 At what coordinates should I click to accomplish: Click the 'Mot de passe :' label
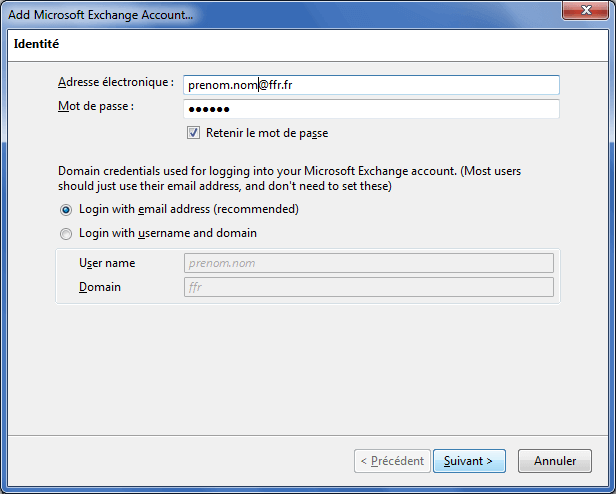click(x=96, y=107)
